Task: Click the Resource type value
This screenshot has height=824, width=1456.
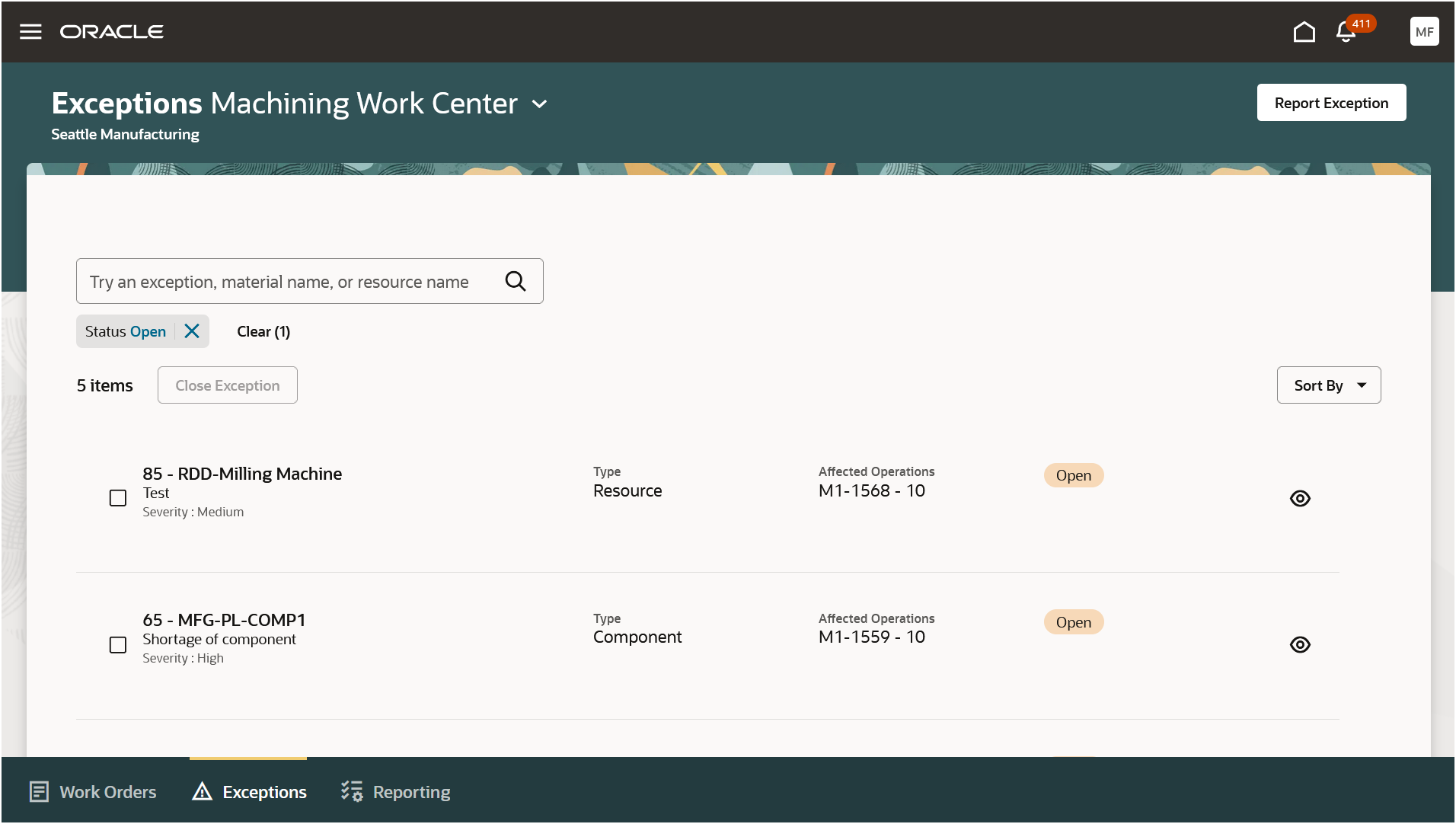Action: click(627, 491)
